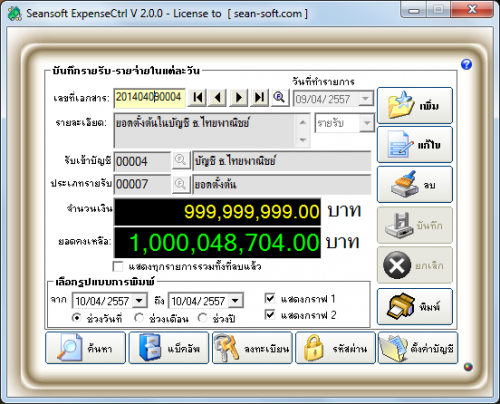Click balance display 1,000,048,704.00

(217, 242)
